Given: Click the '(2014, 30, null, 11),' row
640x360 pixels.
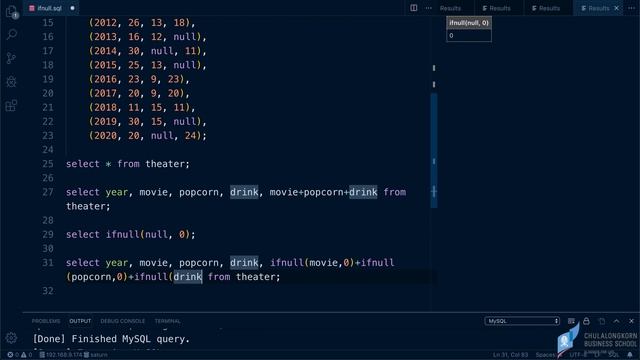Looking at the screenshot, I should pos(148,51).
